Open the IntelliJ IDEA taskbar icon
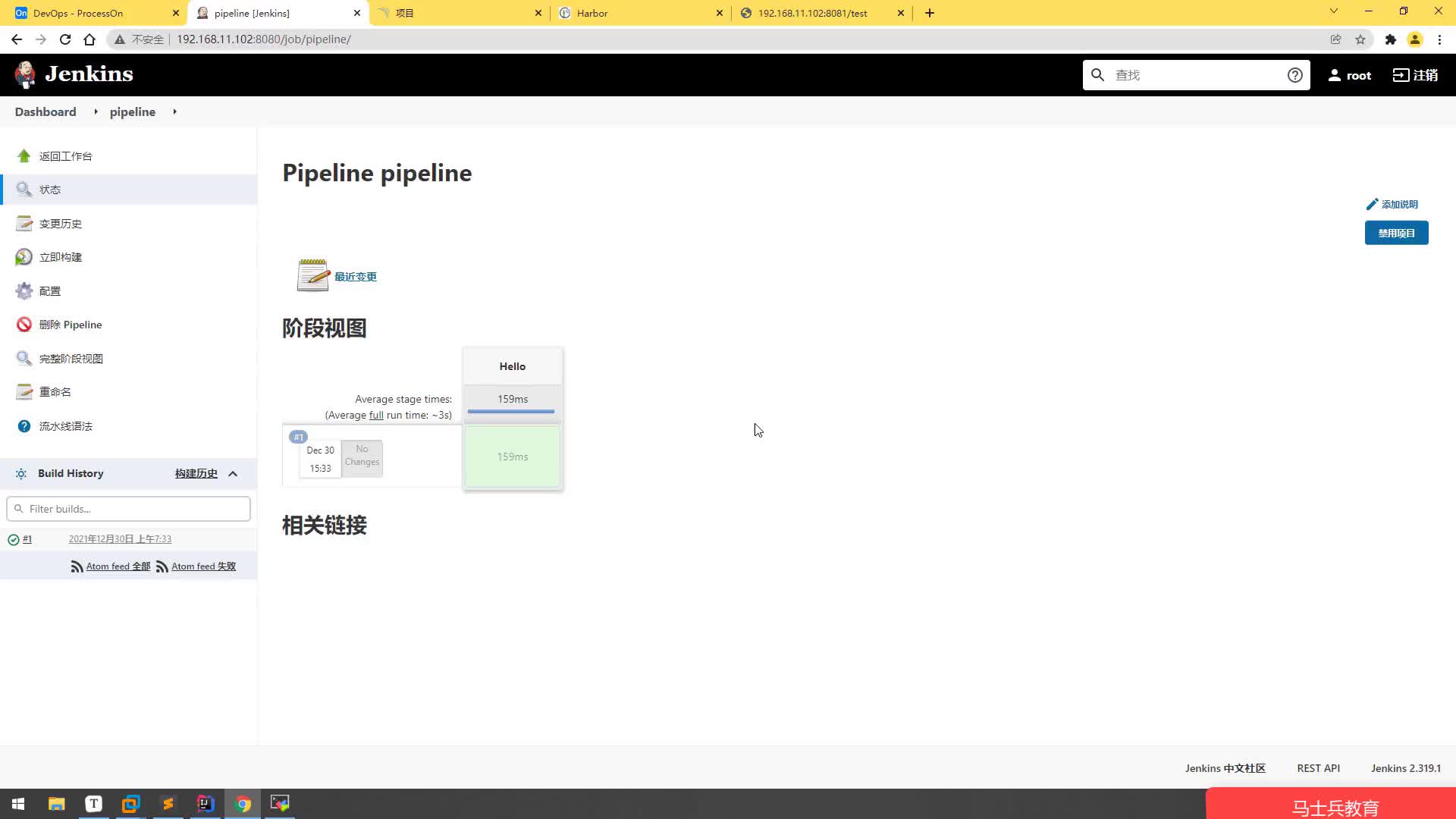The height and width of the screenshot is (819, 1456). point(206,804)
